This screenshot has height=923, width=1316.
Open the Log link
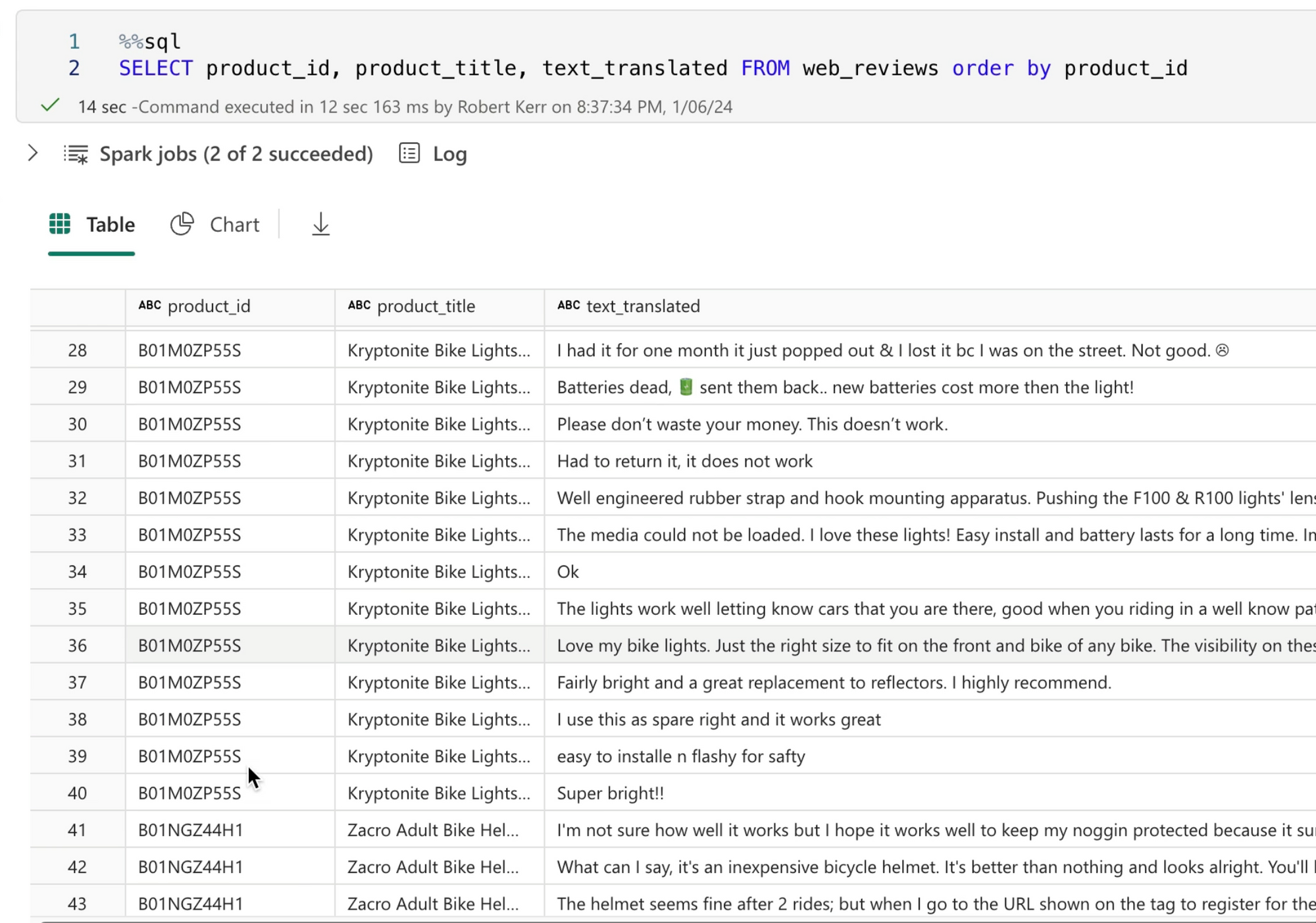[449, 154]
